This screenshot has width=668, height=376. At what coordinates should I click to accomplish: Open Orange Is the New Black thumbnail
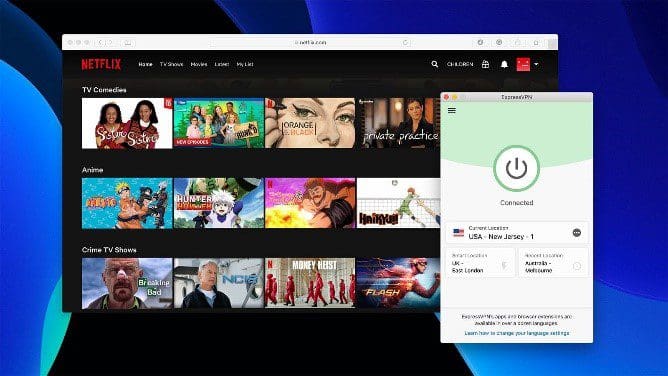coord(310,123)
